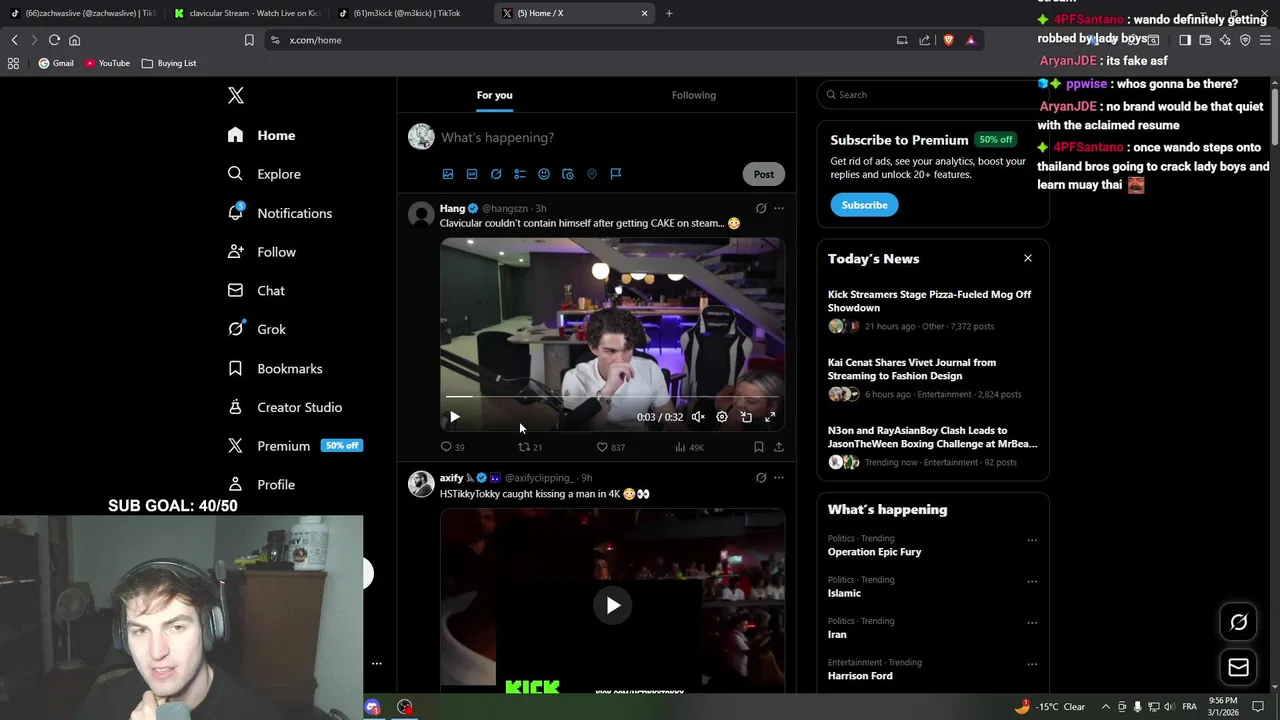
Task: Open Notifications page
Action: pos(280,213)
